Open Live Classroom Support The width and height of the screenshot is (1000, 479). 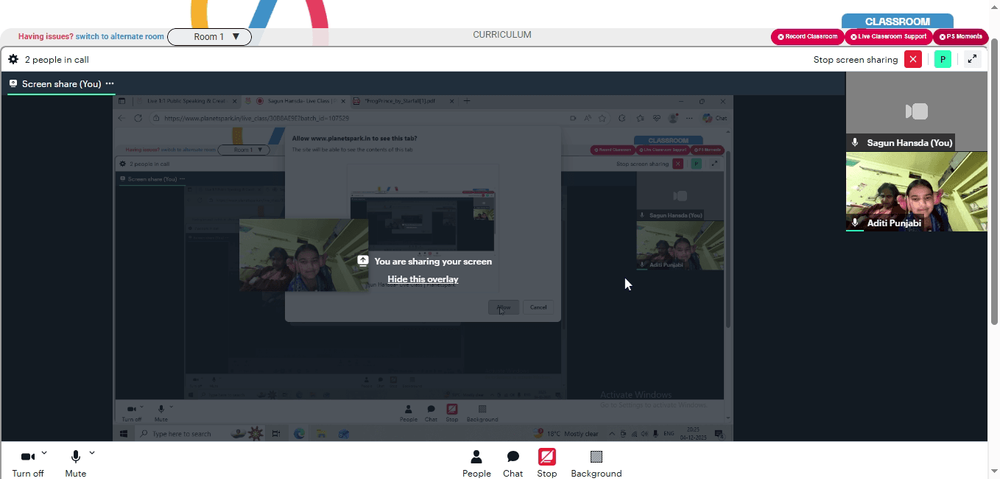point(888,36)
